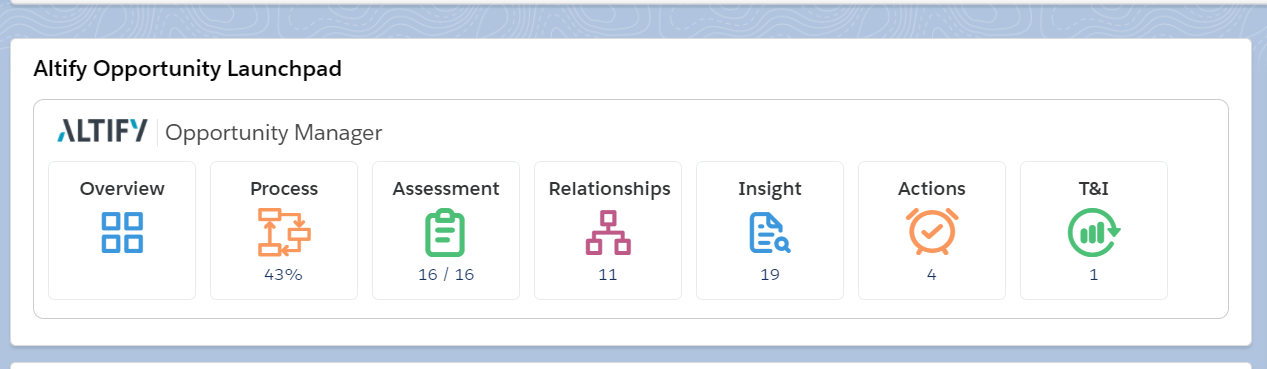Click the 16 / 16 Assessment score

tap(446, 274)
